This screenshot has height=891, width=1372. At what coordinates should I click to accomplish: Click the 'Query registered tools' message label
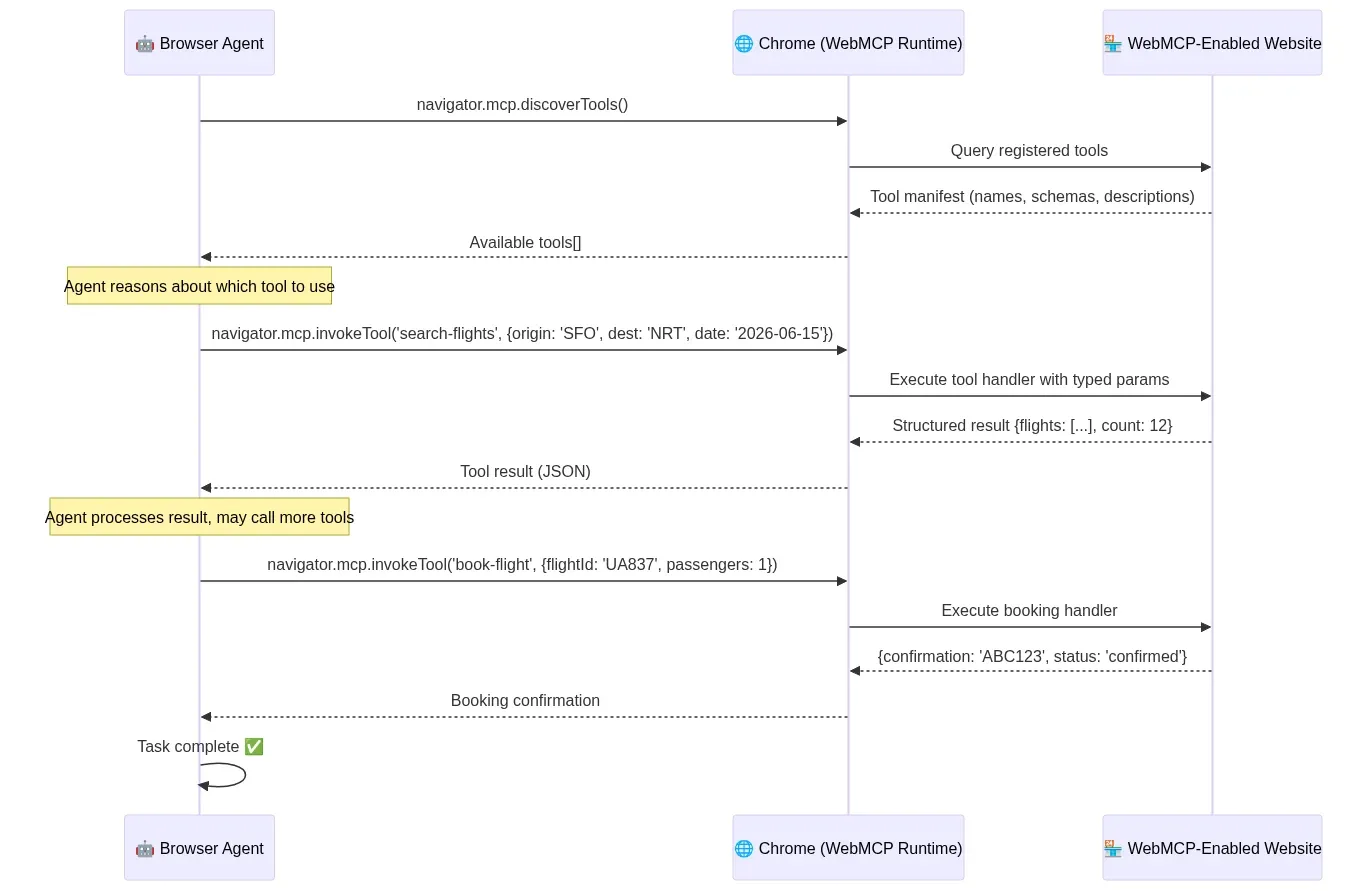[x=1029, y=150]
